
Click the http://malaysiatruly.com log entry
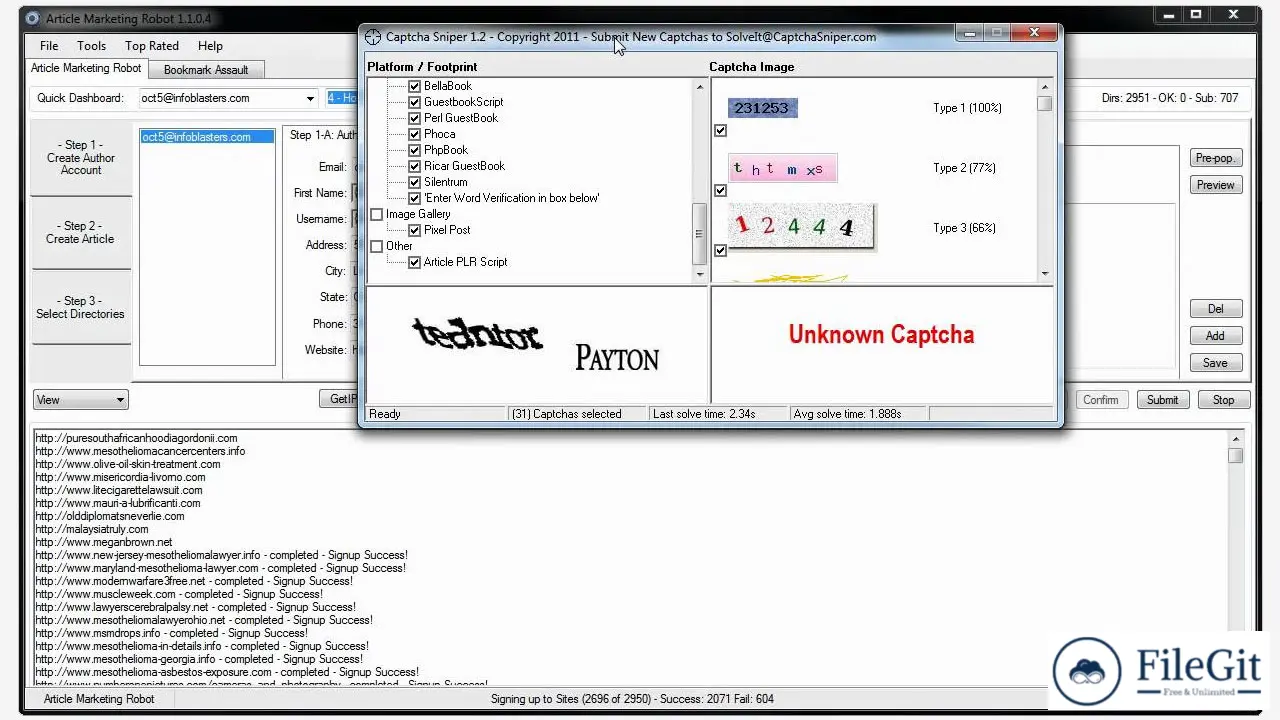click(92, 529)
